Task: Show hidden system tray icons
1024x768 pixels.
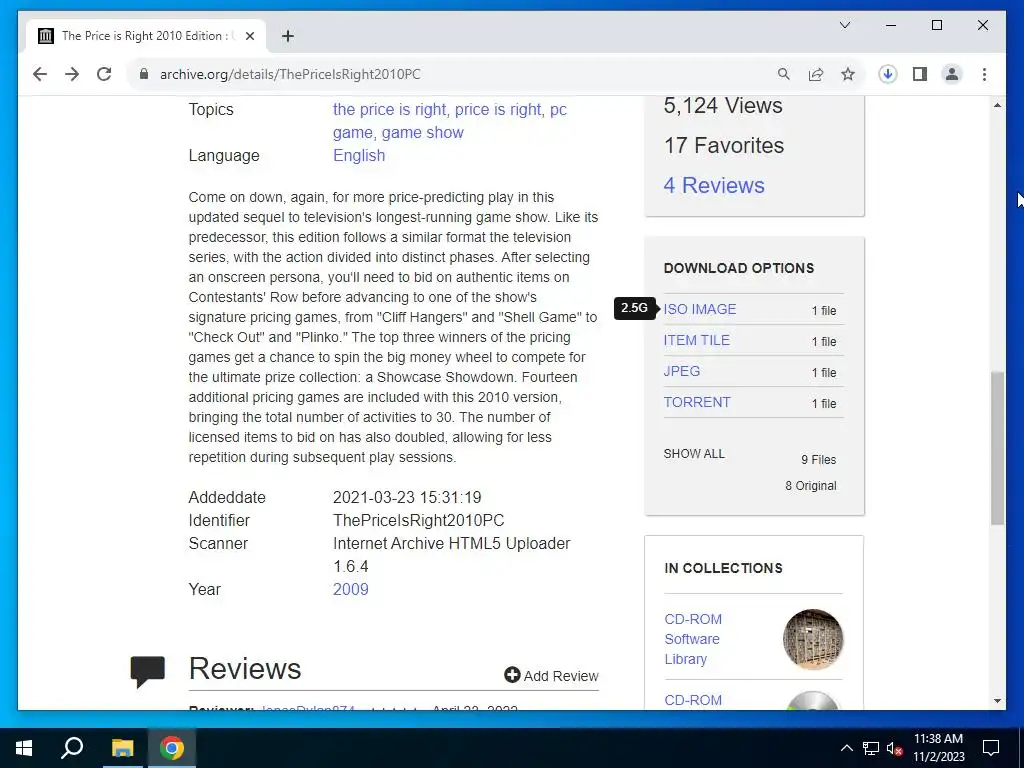Action: [x=846, y=748]
